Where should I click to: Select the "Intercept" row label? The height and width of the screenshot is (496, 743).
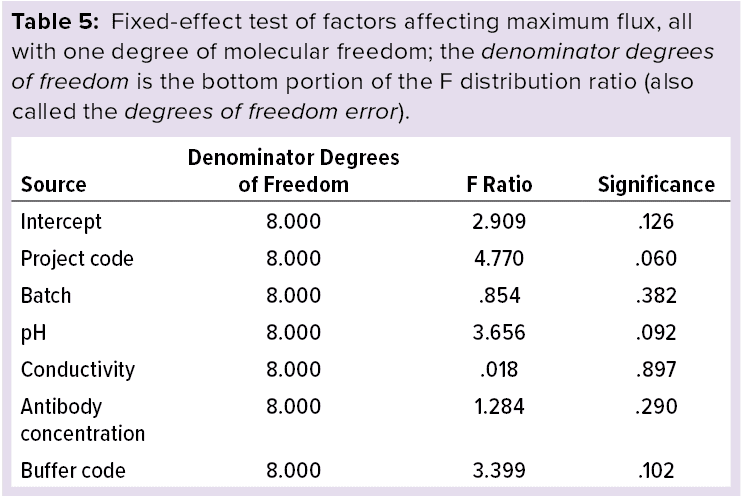61,221
